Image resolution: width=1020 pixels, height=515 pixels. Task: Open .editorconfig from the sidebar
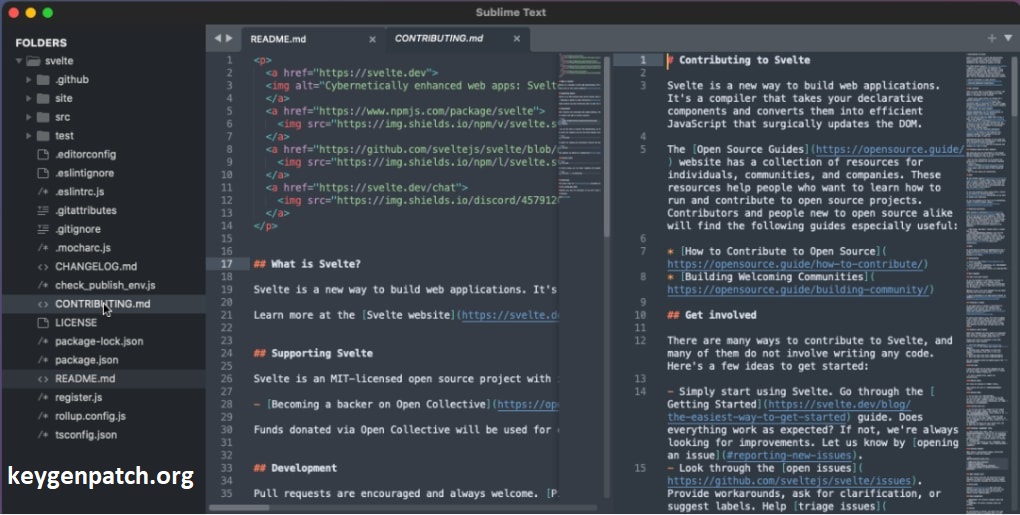point(85,155)
